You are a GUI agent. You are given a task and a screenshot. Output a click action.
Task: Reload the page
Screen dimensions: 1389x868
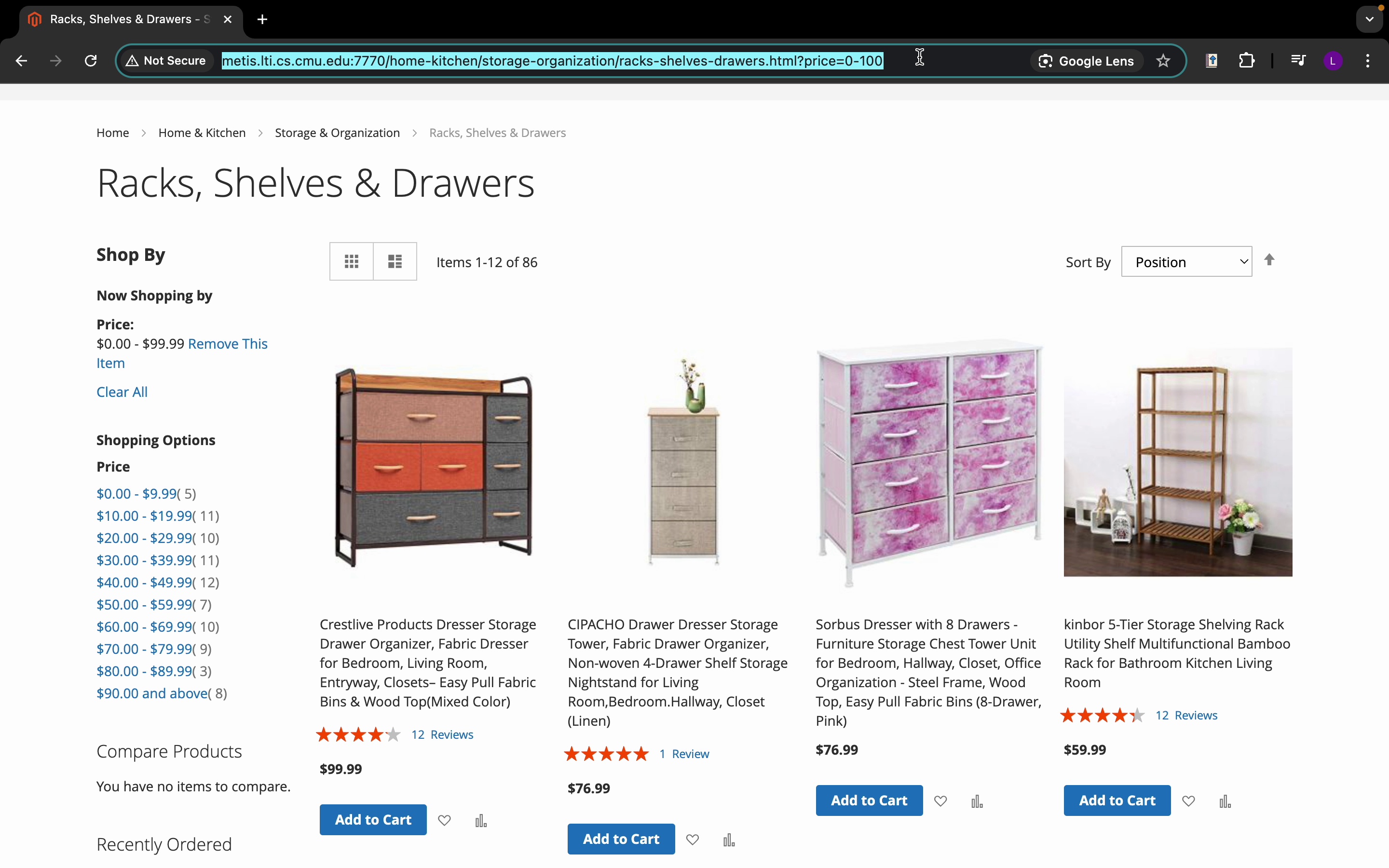(x=91, y=61)
